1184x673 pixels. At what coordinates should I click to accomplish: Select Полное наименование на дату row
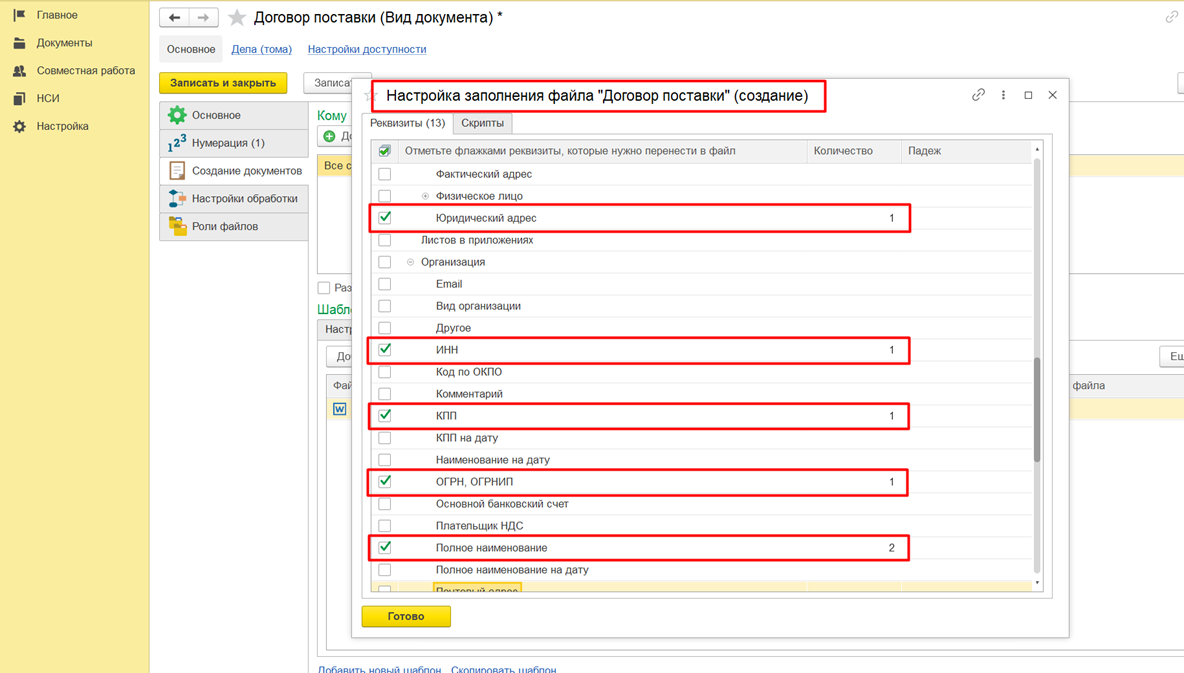pyautogui.click(x=701, y=570)
